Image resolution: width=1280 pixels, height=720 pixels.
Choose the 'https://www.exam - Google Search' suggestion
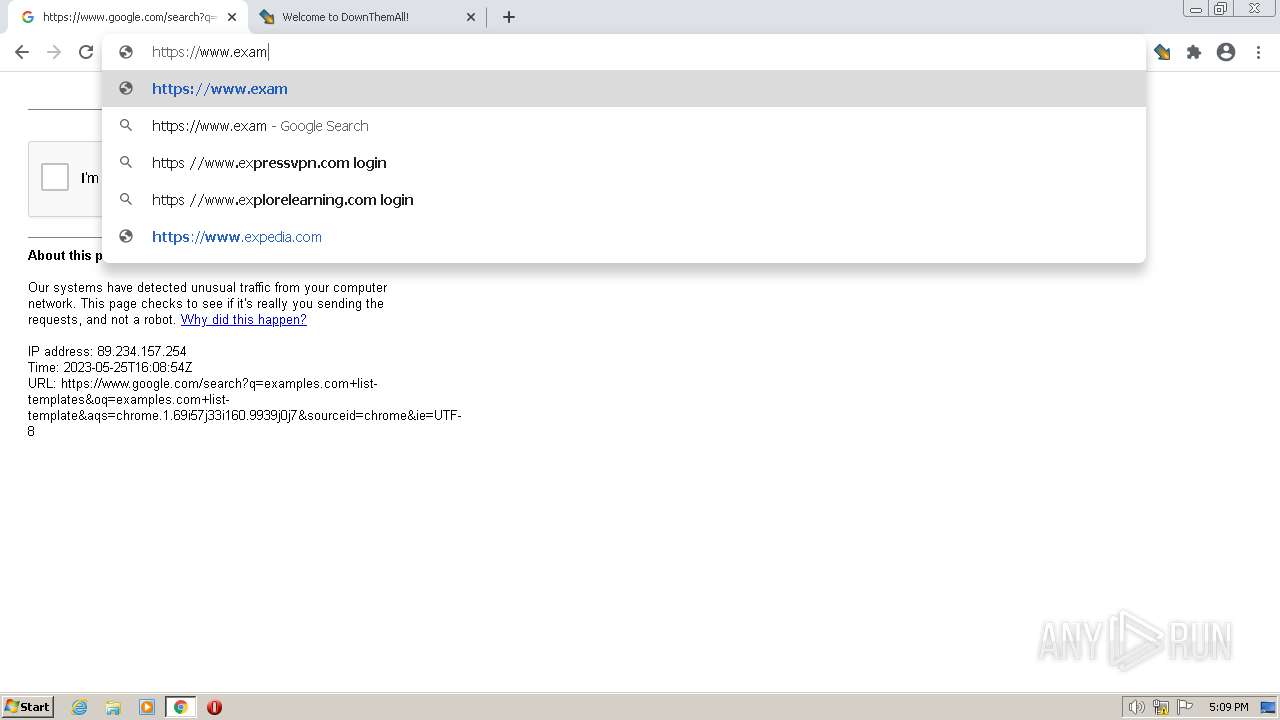coord(624,126)
